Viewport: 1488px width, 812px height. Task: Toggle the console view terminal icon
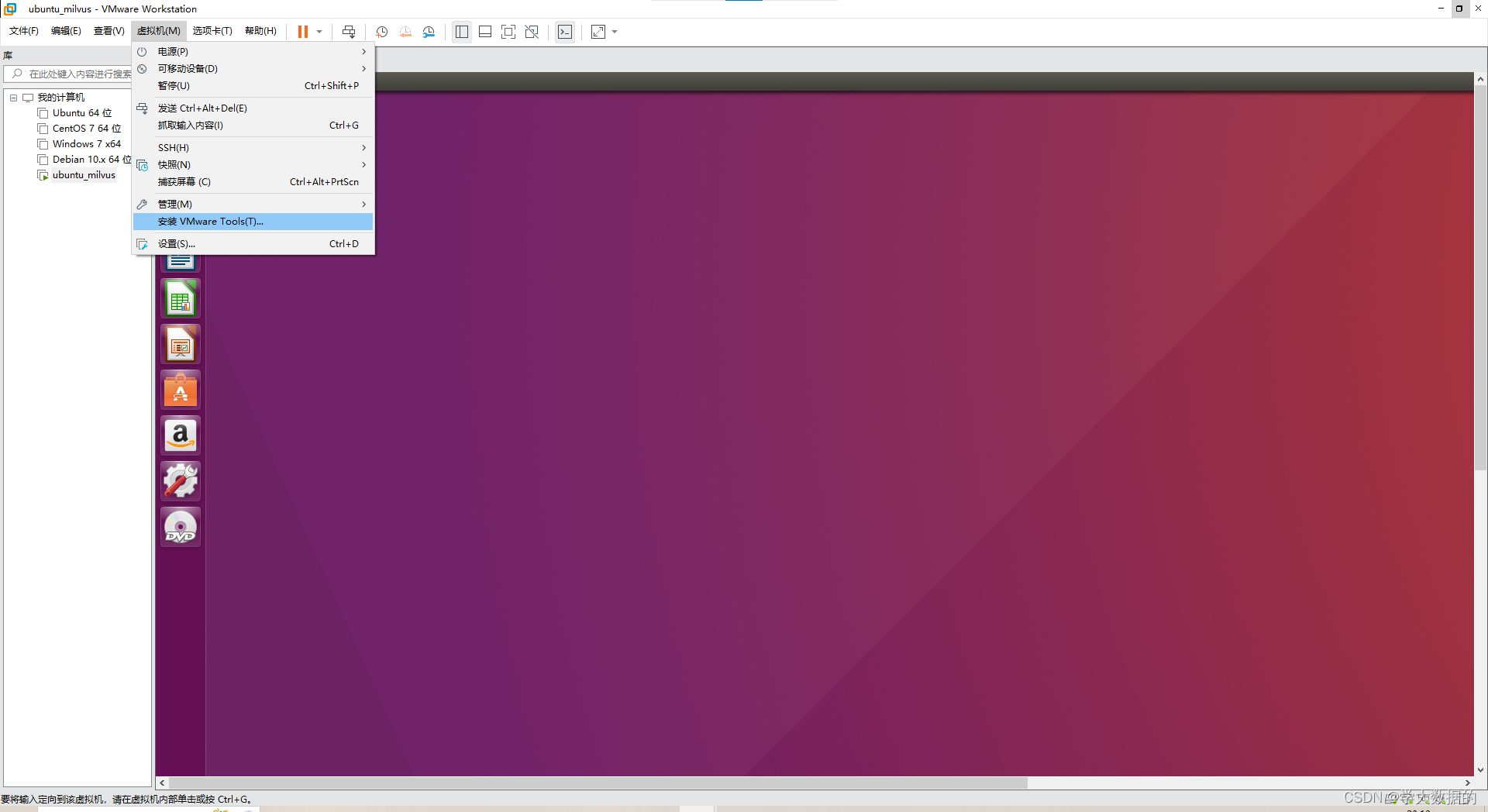(565, 32)
